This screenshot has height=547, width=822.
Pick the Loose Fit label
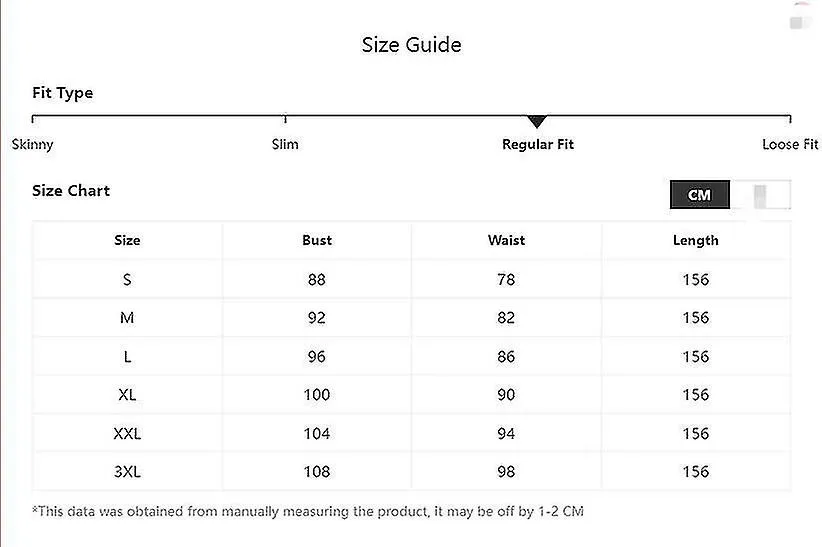tap(790, 144)
